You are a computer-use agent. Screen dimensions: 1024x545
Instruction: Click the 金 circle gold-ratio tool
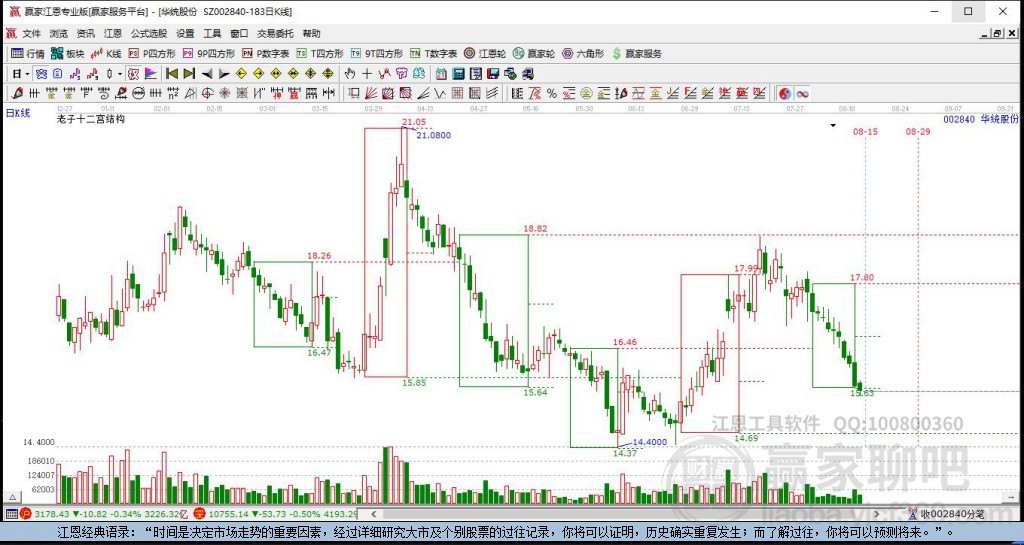point(586,93)
